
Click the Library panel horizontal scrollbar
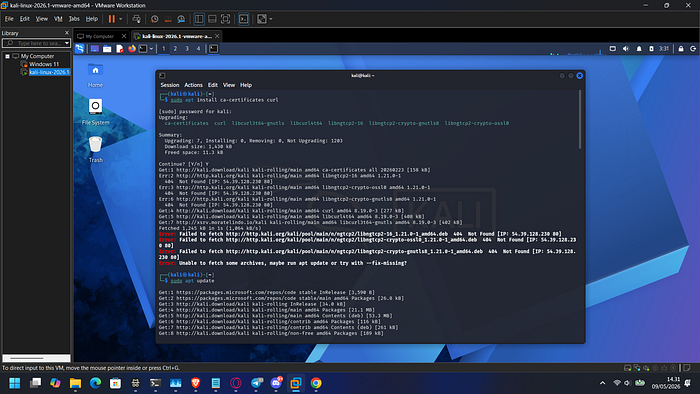(36, 358)
